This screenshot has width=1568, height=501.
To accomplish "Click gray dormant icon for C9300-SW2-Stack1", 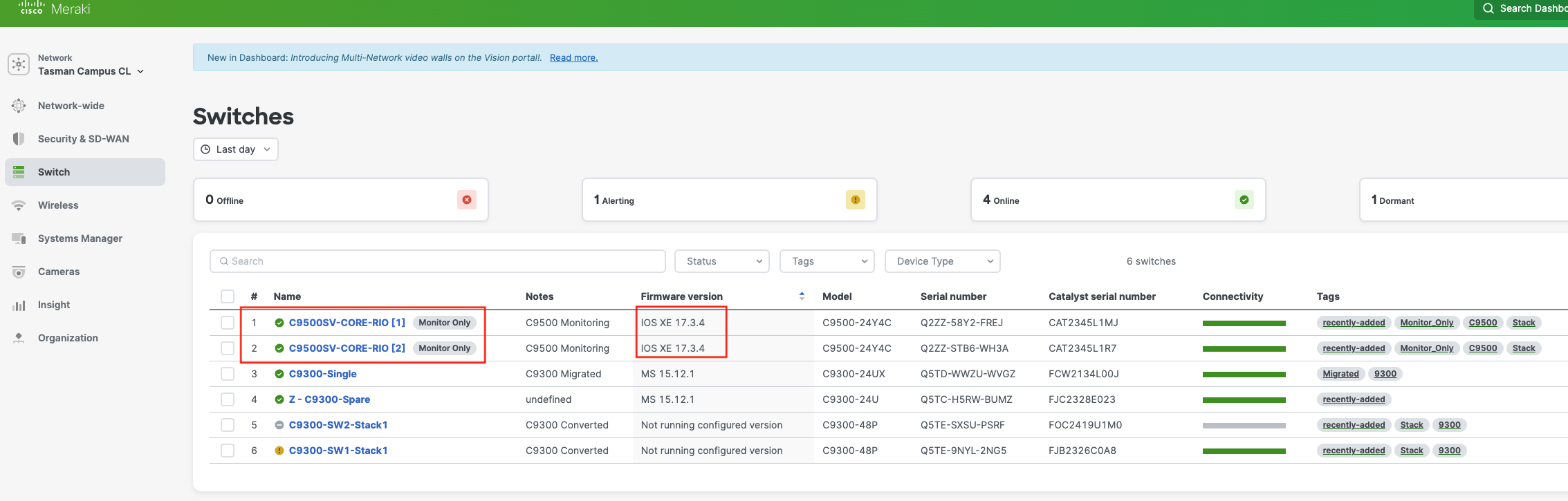I will [x=279, y=425].
